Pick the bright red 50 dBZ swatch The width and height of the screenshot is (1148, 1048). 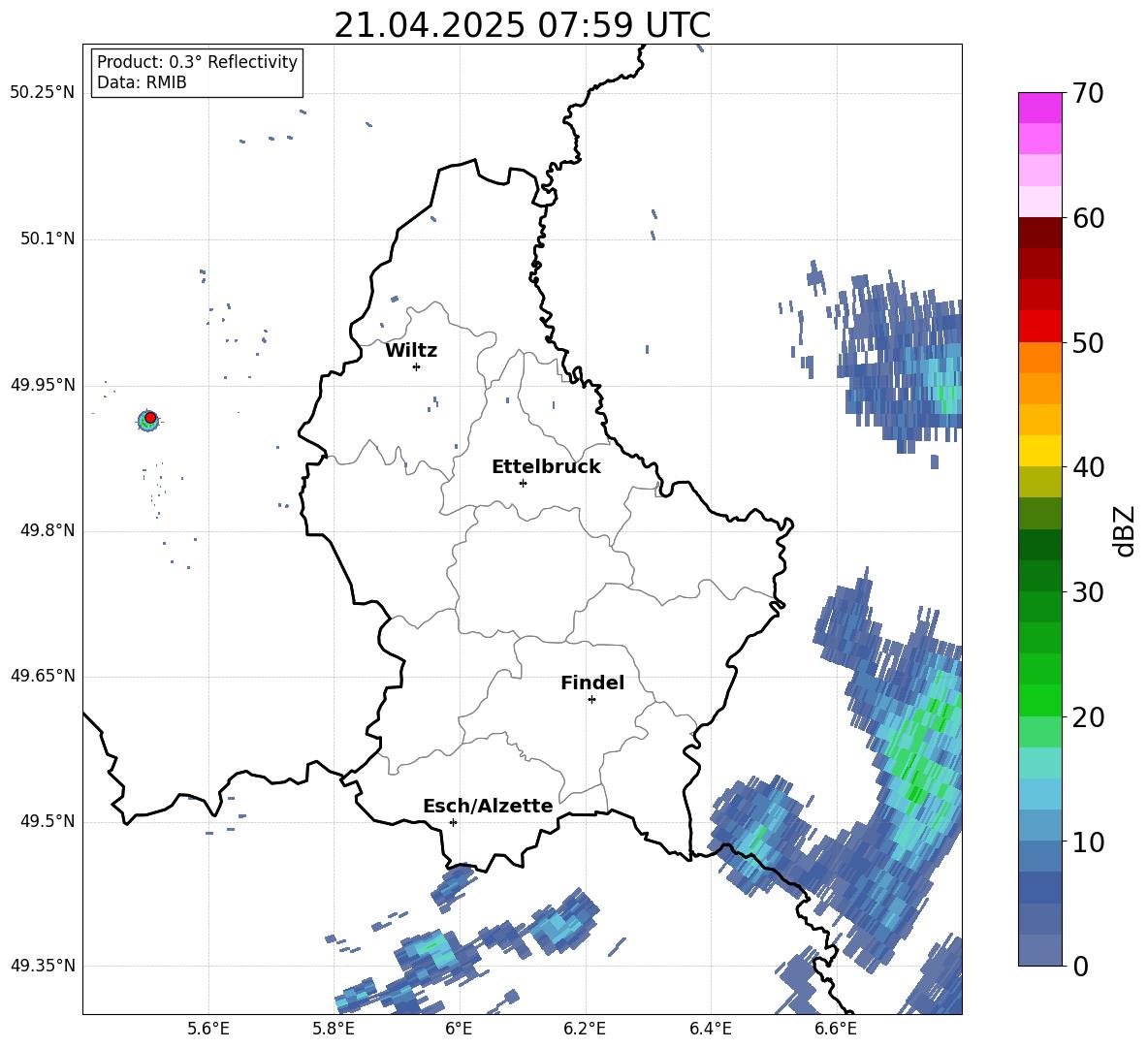(x=1039, y=327)
